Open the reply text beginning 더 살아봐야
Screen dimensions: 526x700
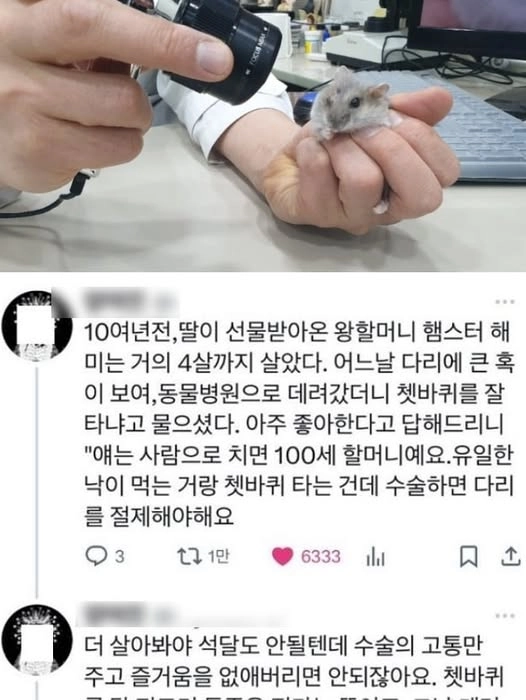tap(295, 667)
